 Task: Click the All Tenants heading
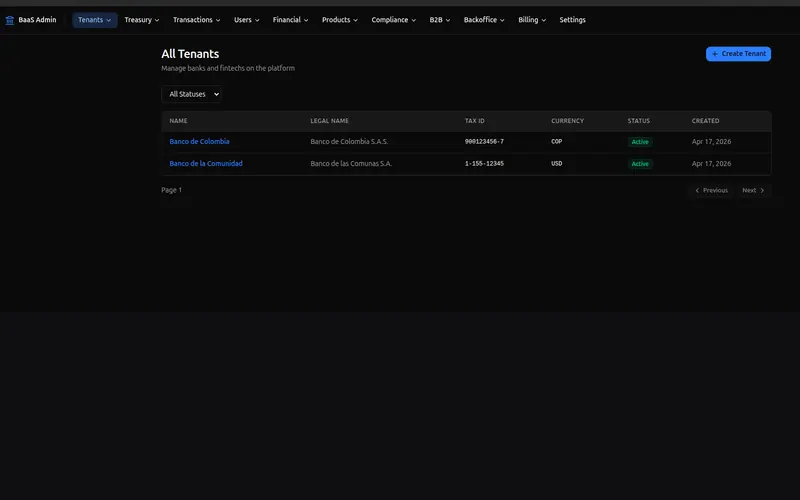click(x=190, y=54)
